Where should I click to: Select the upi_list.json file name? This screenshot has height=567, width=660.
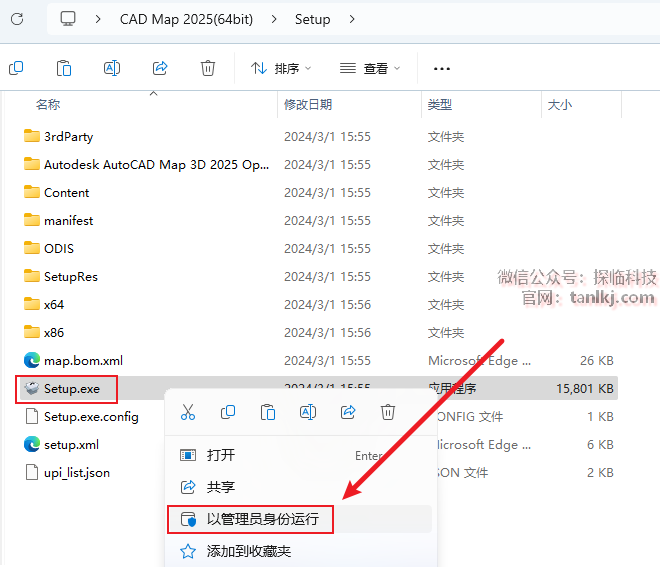coord(77,472)
